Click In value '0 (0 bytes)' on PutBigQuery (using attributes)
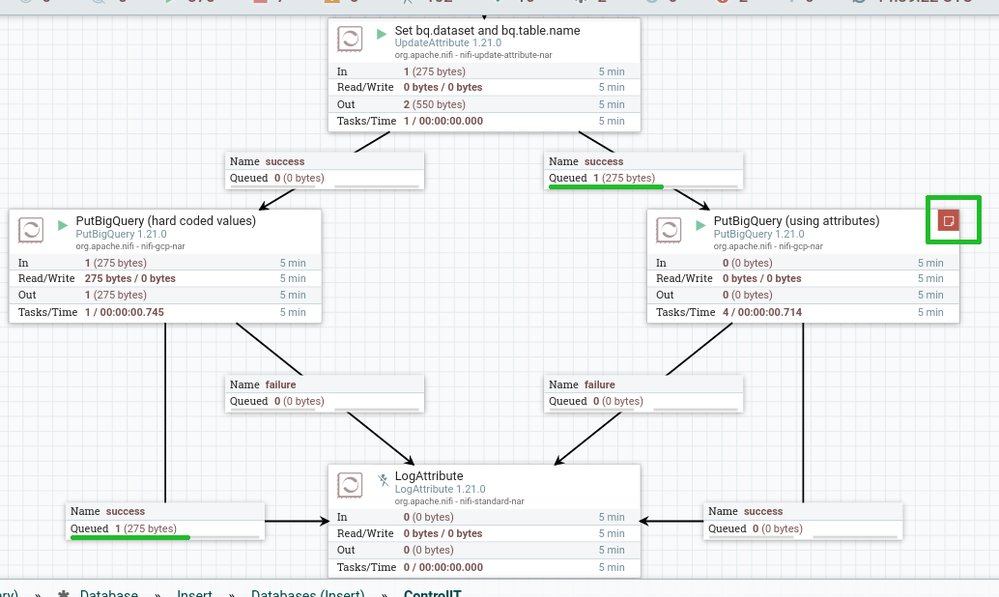 (x=747, y=263)
